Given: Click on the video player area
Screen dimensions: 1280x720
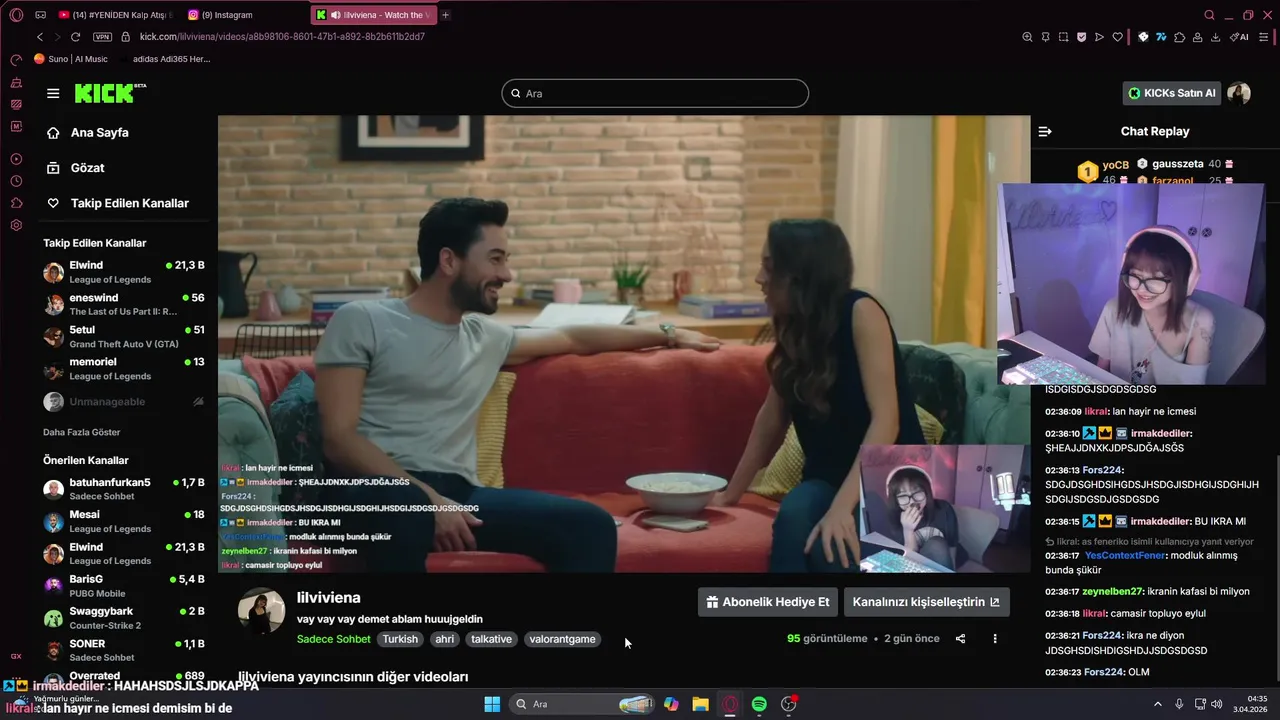Looking at the screenshot, I should [x=624, y=344].
